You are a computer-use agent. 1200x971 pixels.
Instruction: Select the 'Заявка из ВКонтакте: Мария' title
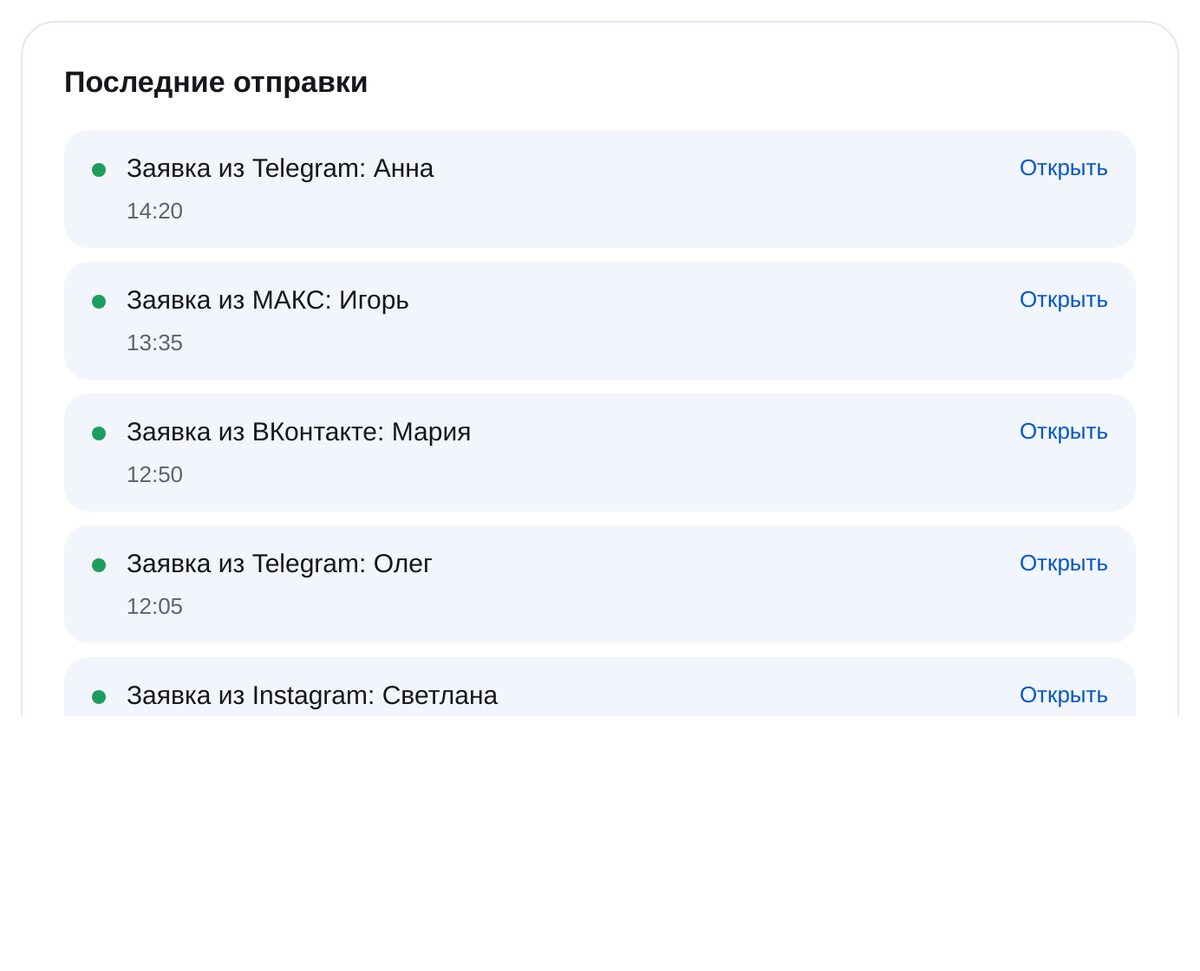[x=298, y=432]
